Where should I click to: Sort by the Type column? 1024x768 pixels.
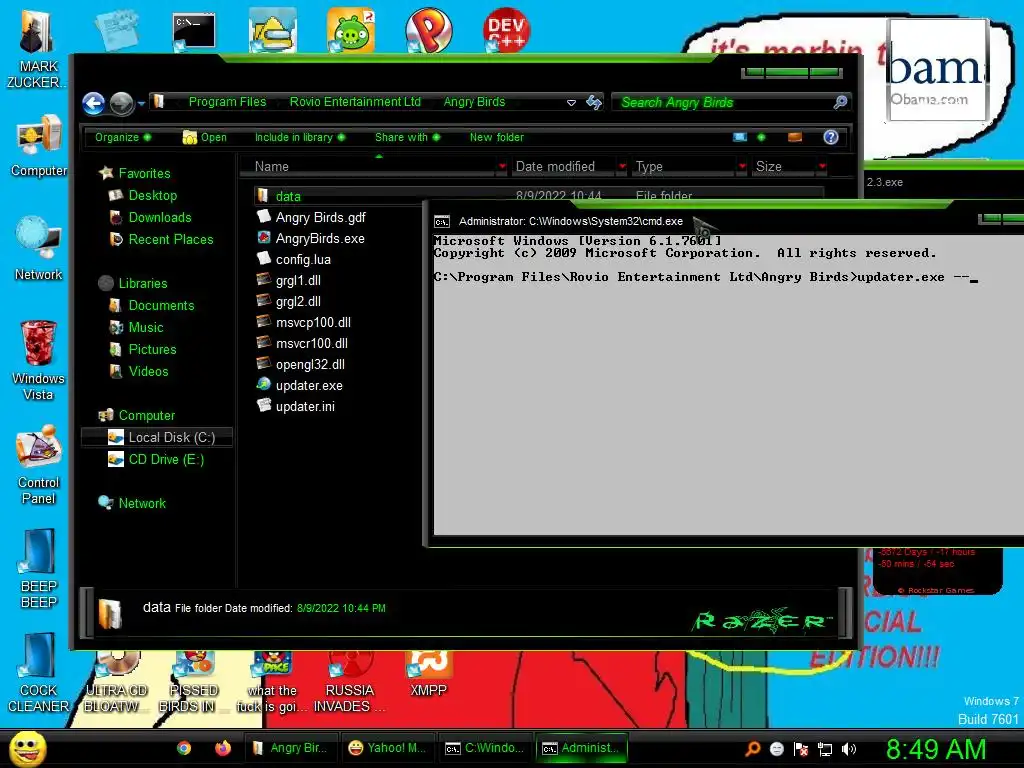(684, 167)
